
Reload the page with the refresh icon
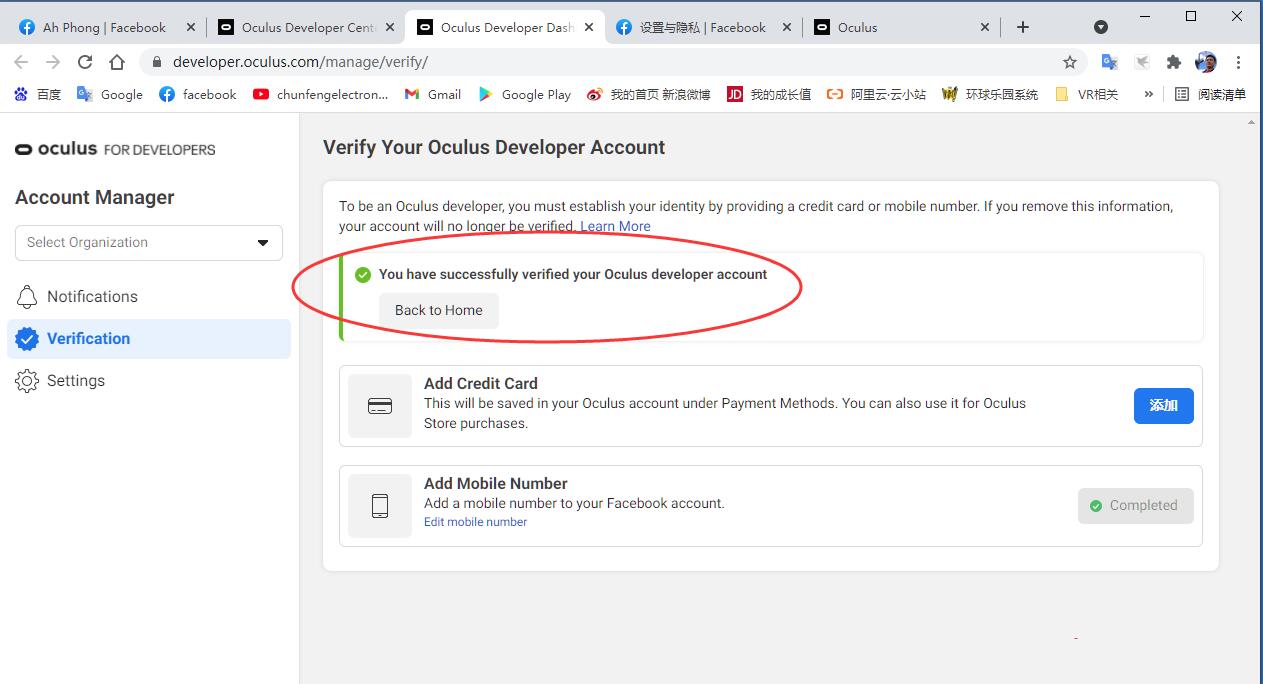pos(85,62)
